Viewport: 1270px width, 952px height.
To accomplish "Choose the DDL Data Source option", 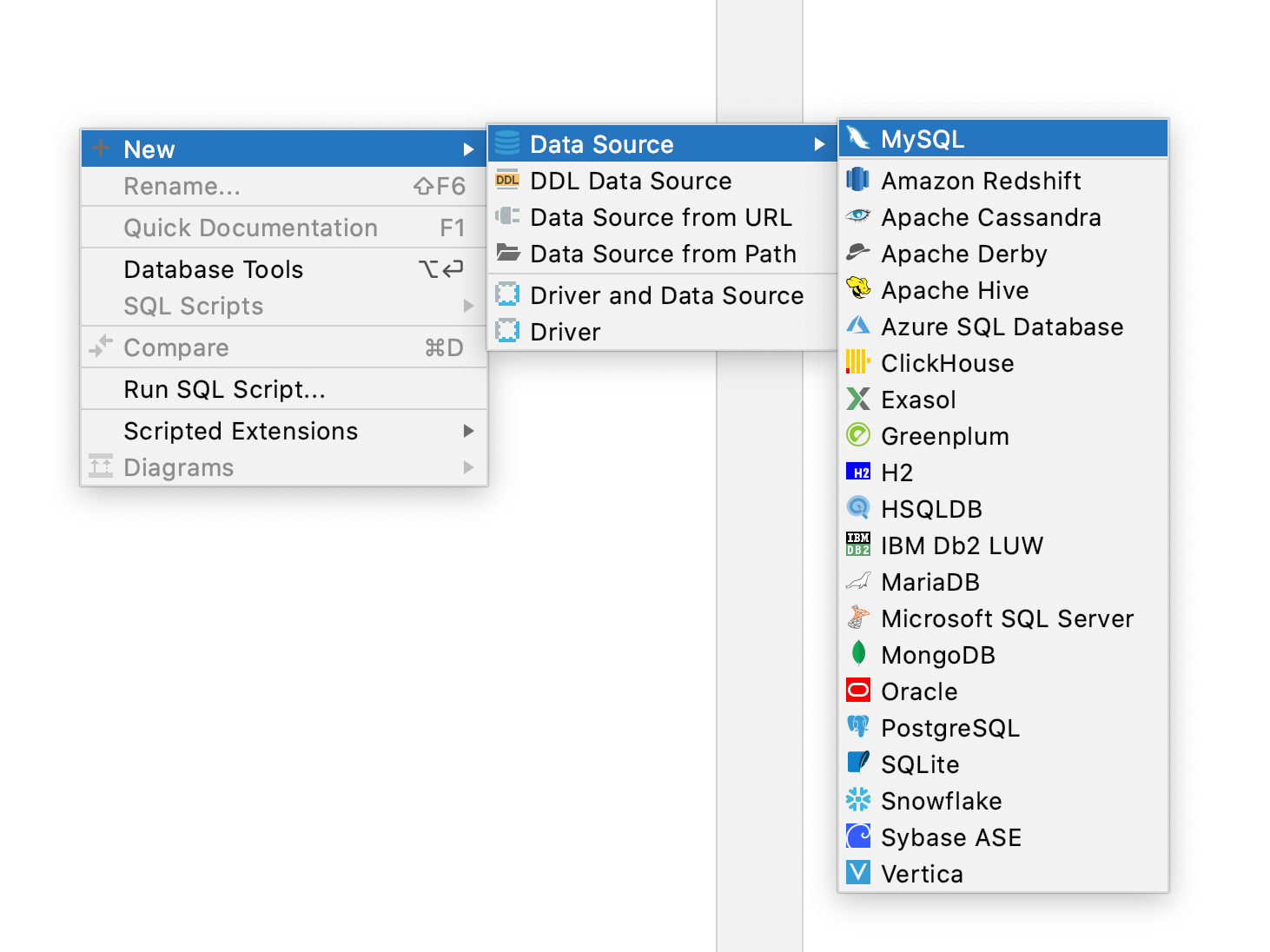I will point(662,181).
